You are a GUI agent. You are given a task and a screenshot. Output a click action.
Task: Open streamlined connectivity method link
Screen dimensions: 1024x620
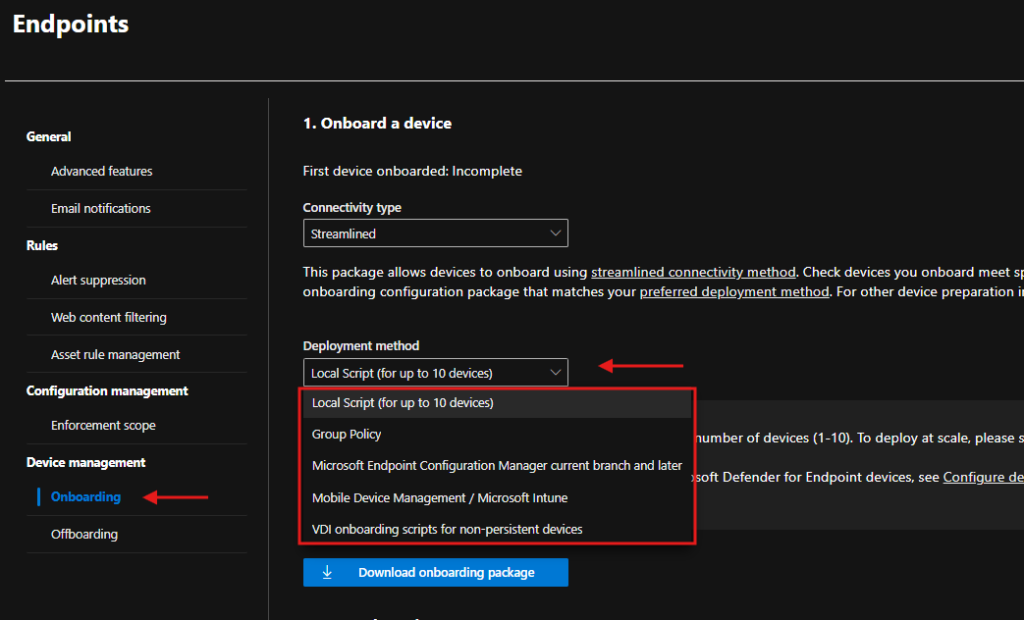(693, 272)
